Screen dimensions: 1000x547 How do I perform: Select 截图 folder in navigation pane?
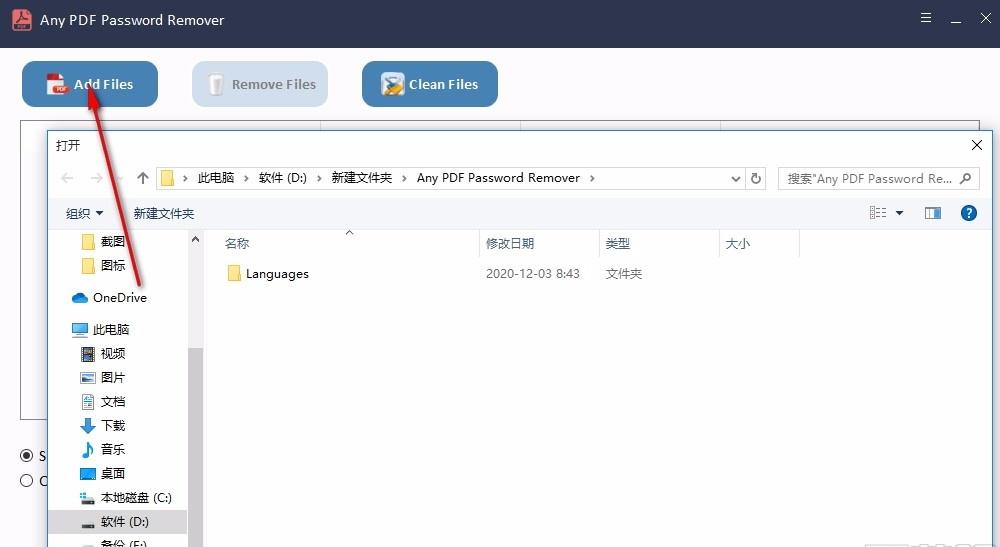[112, 242]
